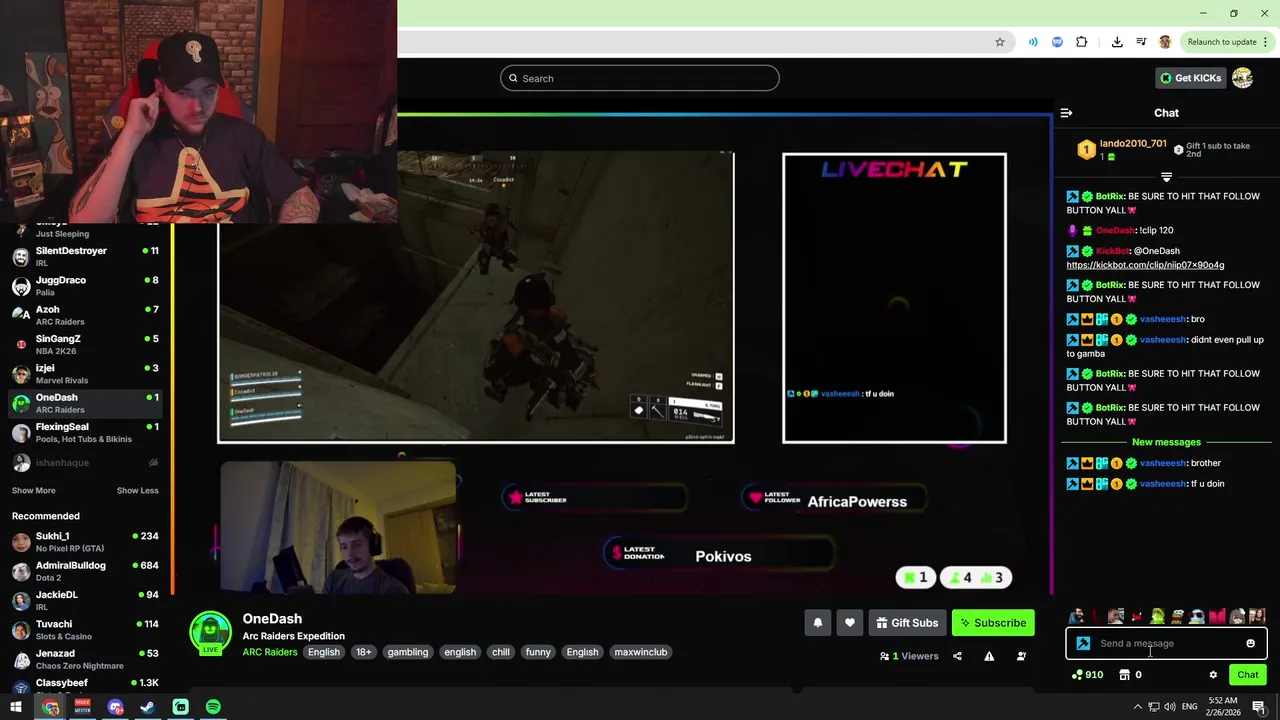The width and height of the screenshot is (1280, 720).
Task: Open SinGangZ channel in sidebar
Action: coord(86,344)
